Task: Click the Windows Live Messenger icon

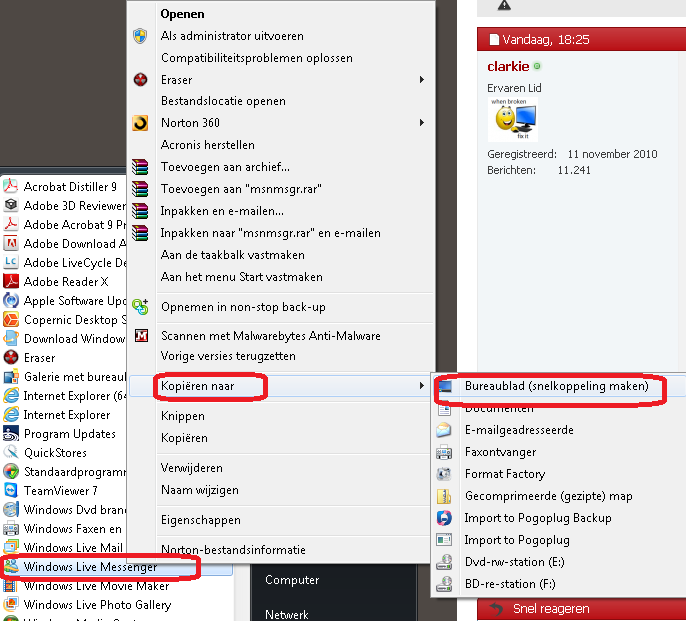Action: pos(11,566)
